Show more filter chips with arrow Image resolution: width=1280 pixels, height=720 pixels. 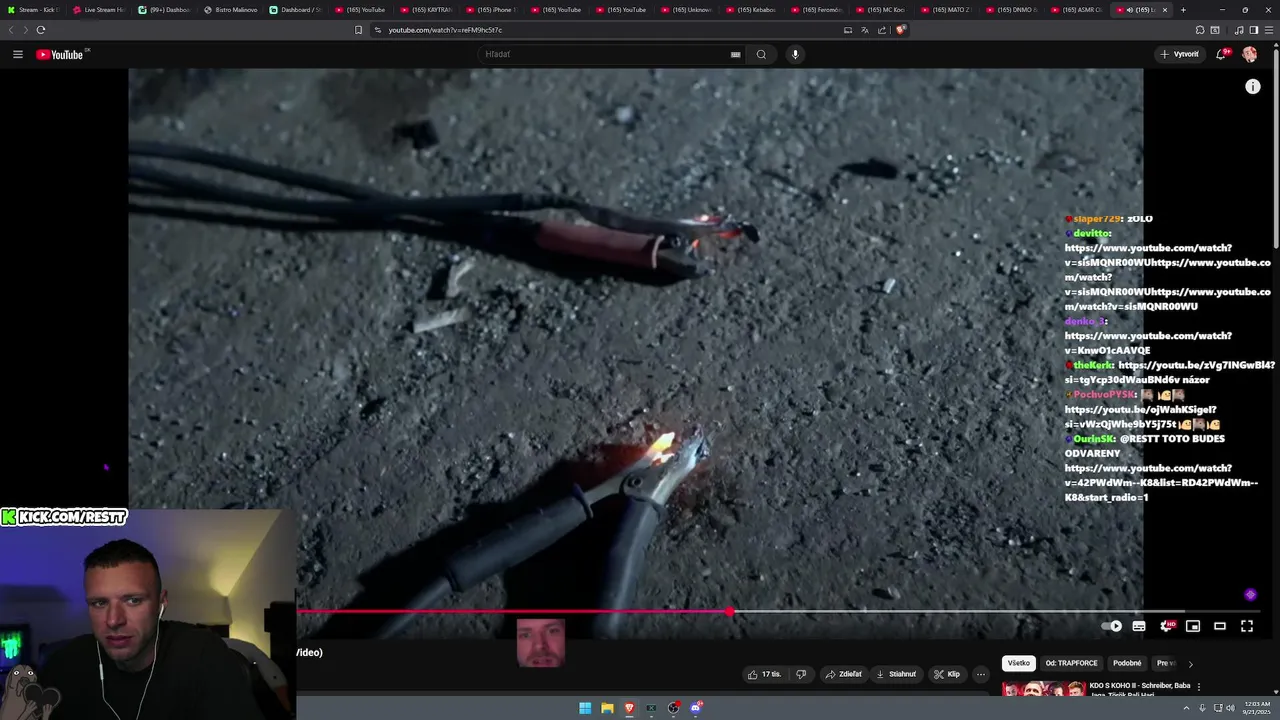point(1190,663)
